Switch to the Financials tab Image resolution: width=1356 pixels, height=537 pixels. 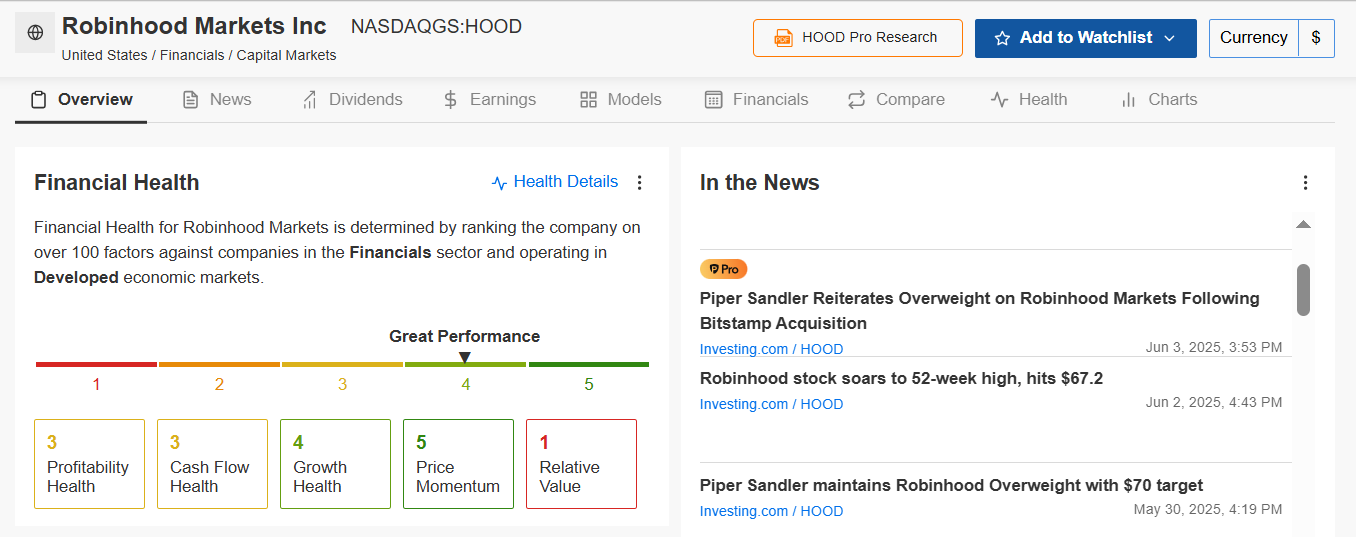pyautogui.click(x=757, y=100)
